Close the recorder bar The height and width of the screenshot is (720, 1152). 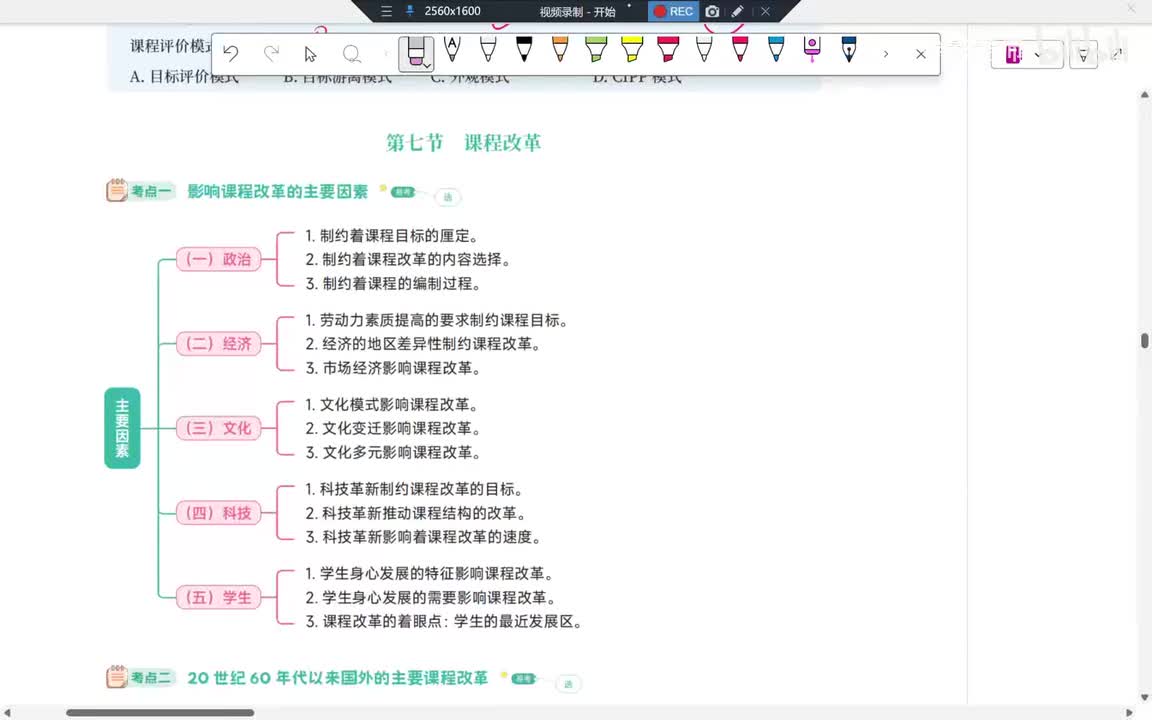pos(765,11)
